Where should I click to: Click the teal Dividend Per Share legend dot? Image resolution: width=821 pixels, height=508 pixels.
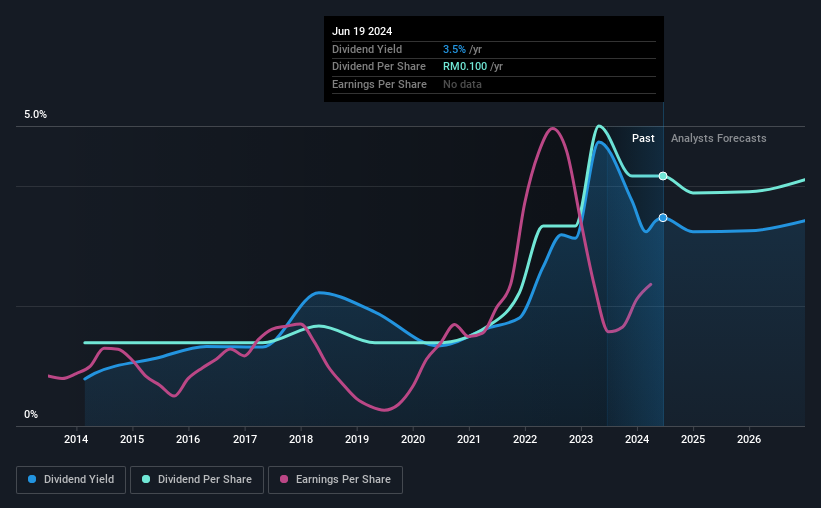[146, 479]
